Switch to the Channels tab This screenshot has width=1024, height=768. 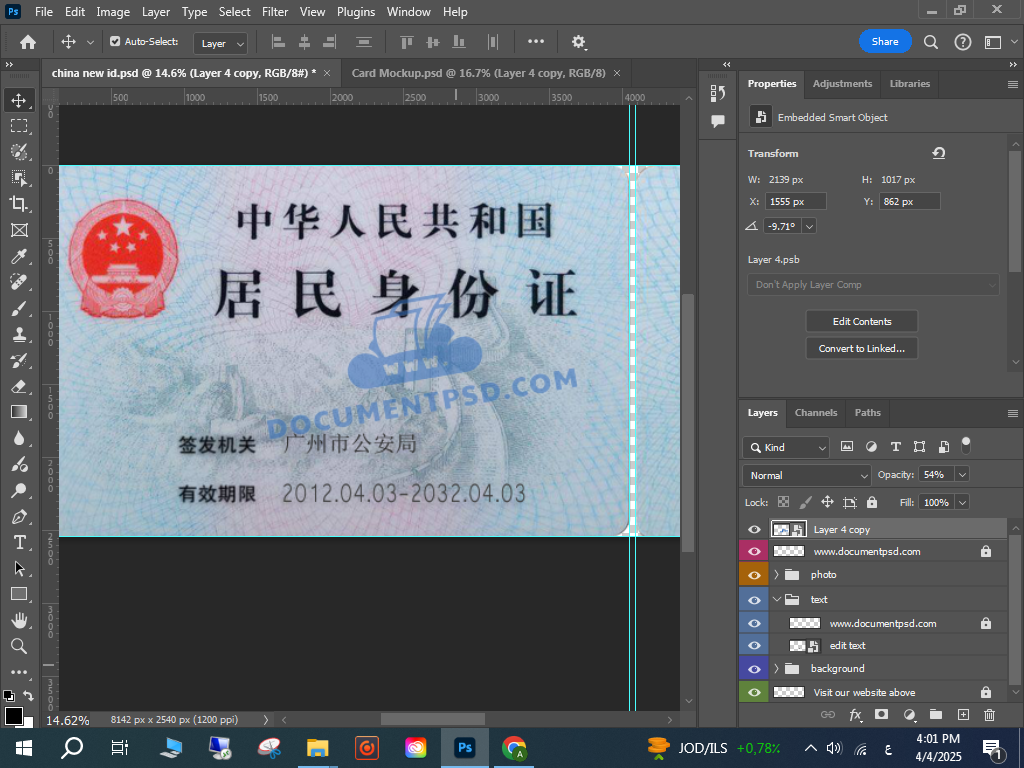[816, 413]
